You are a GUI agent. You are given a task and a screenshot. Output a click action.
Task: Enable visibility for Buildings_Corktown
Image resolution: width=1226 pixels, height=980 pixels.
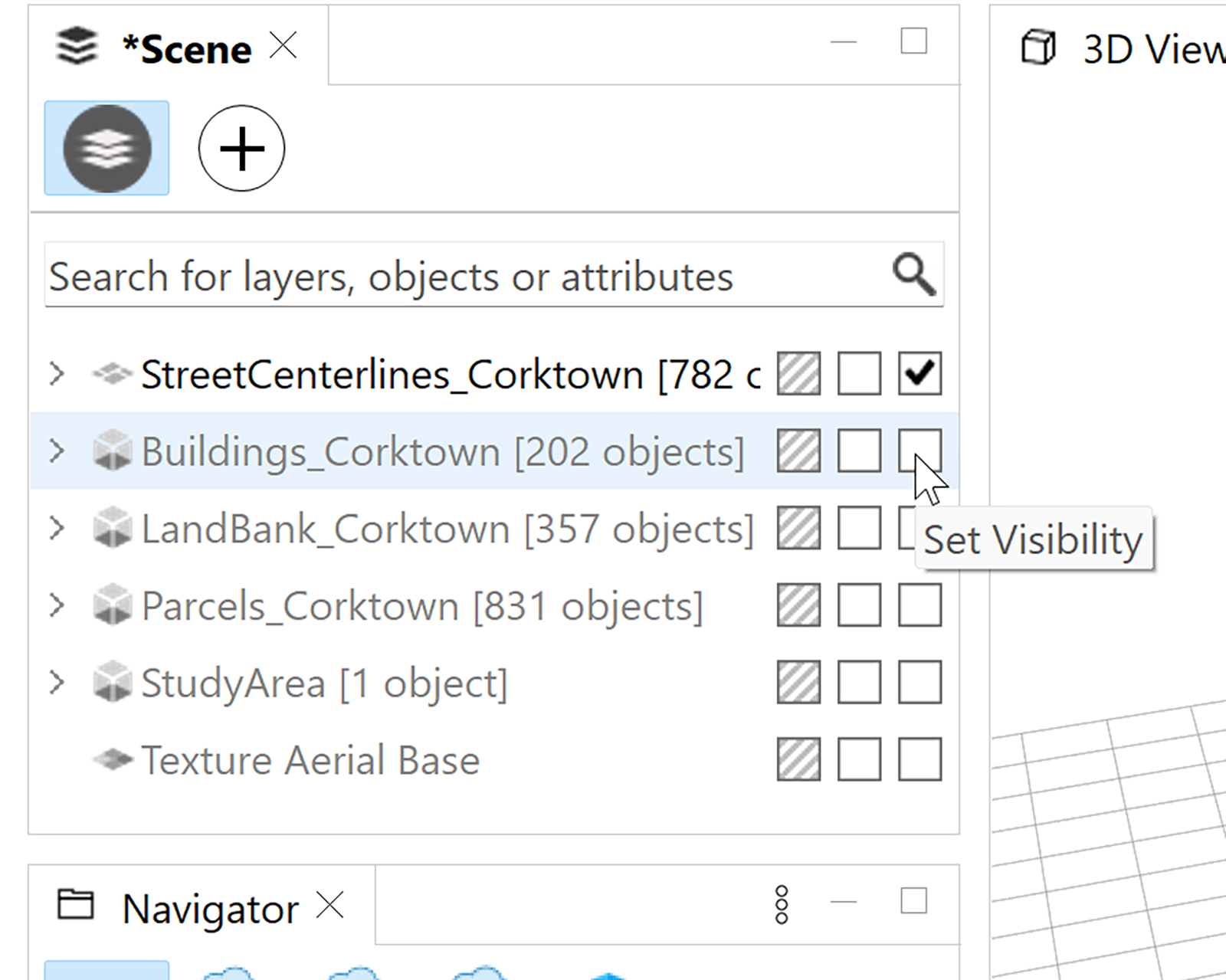(x=919, y=451)
